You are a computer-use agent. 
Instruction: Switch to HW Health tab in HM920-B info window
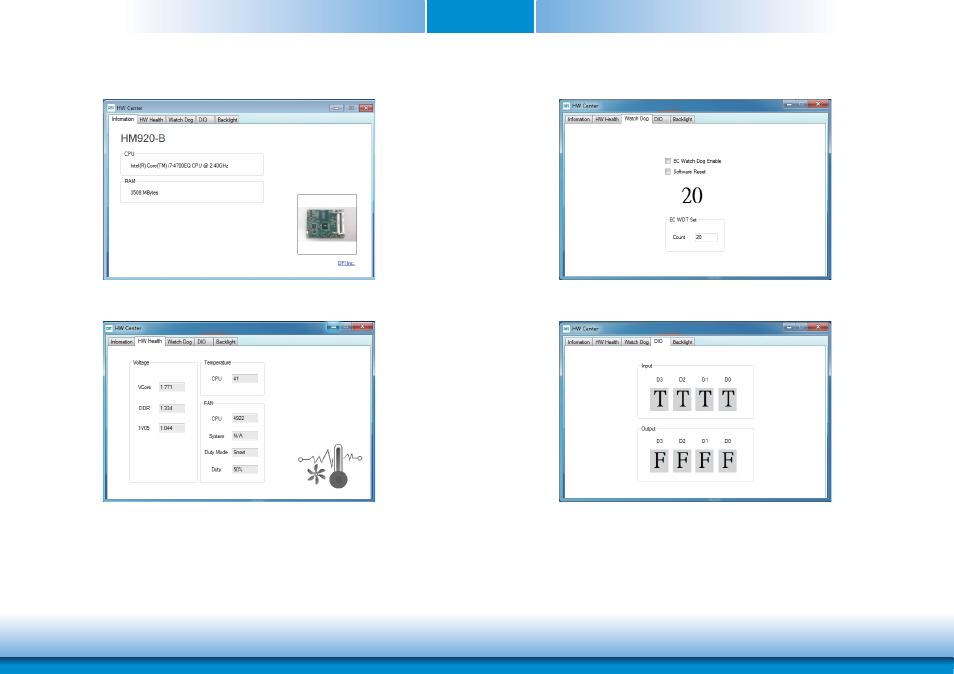[151, 120]
